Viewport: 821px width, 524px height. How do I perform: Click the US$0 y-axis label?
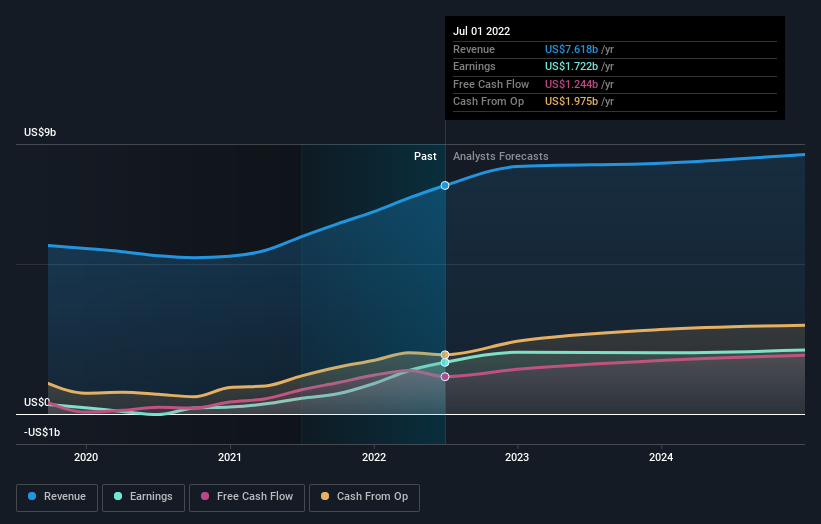37,402
